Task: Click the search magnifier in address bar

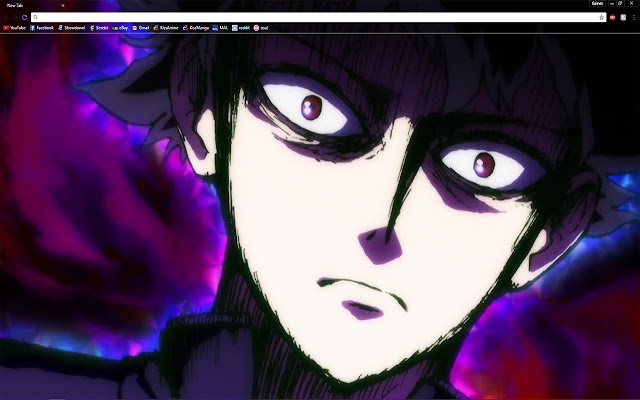Action: pos(36,18)
